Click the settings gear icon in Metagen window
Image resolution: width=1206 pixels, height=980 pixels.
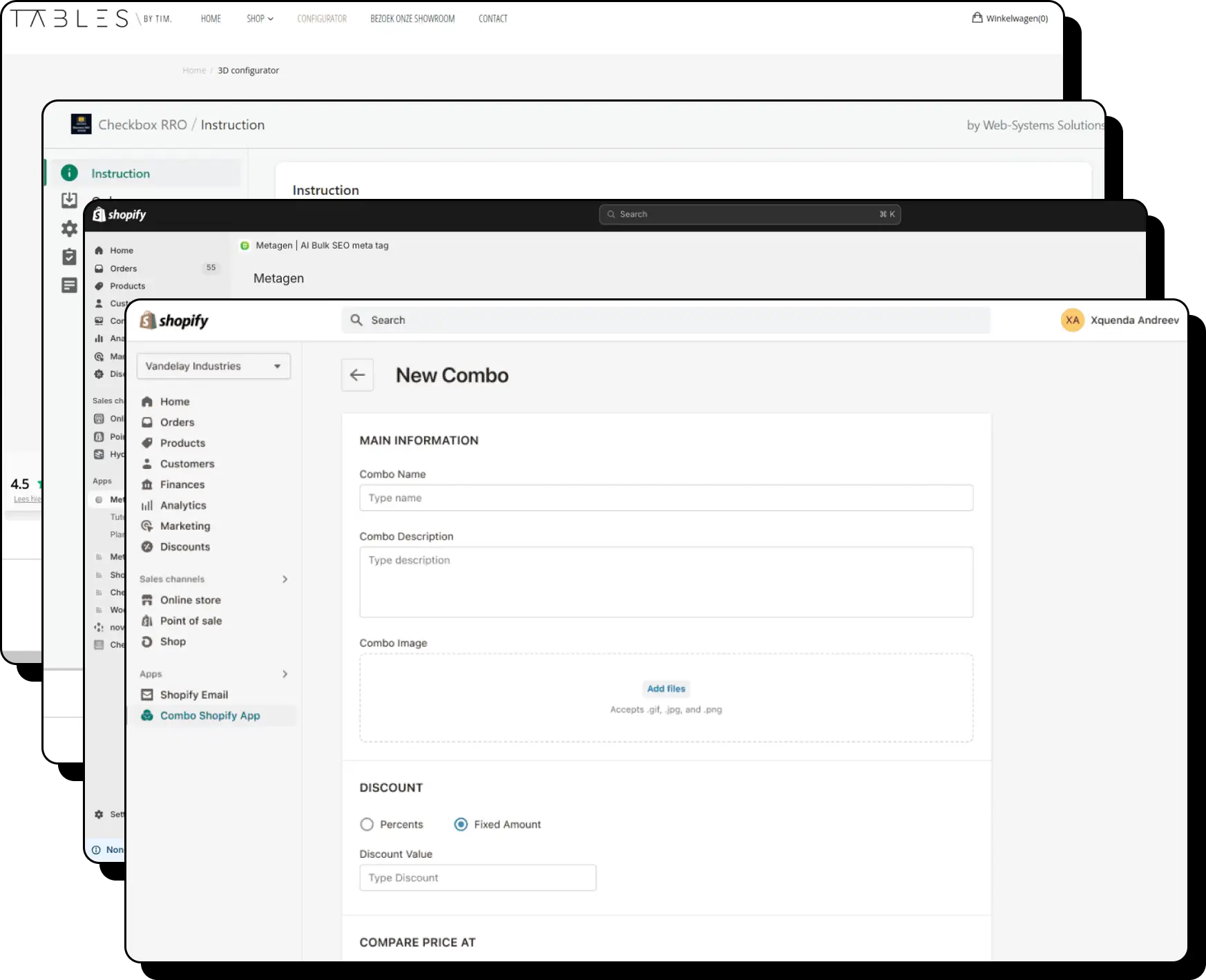click(99, 814)
